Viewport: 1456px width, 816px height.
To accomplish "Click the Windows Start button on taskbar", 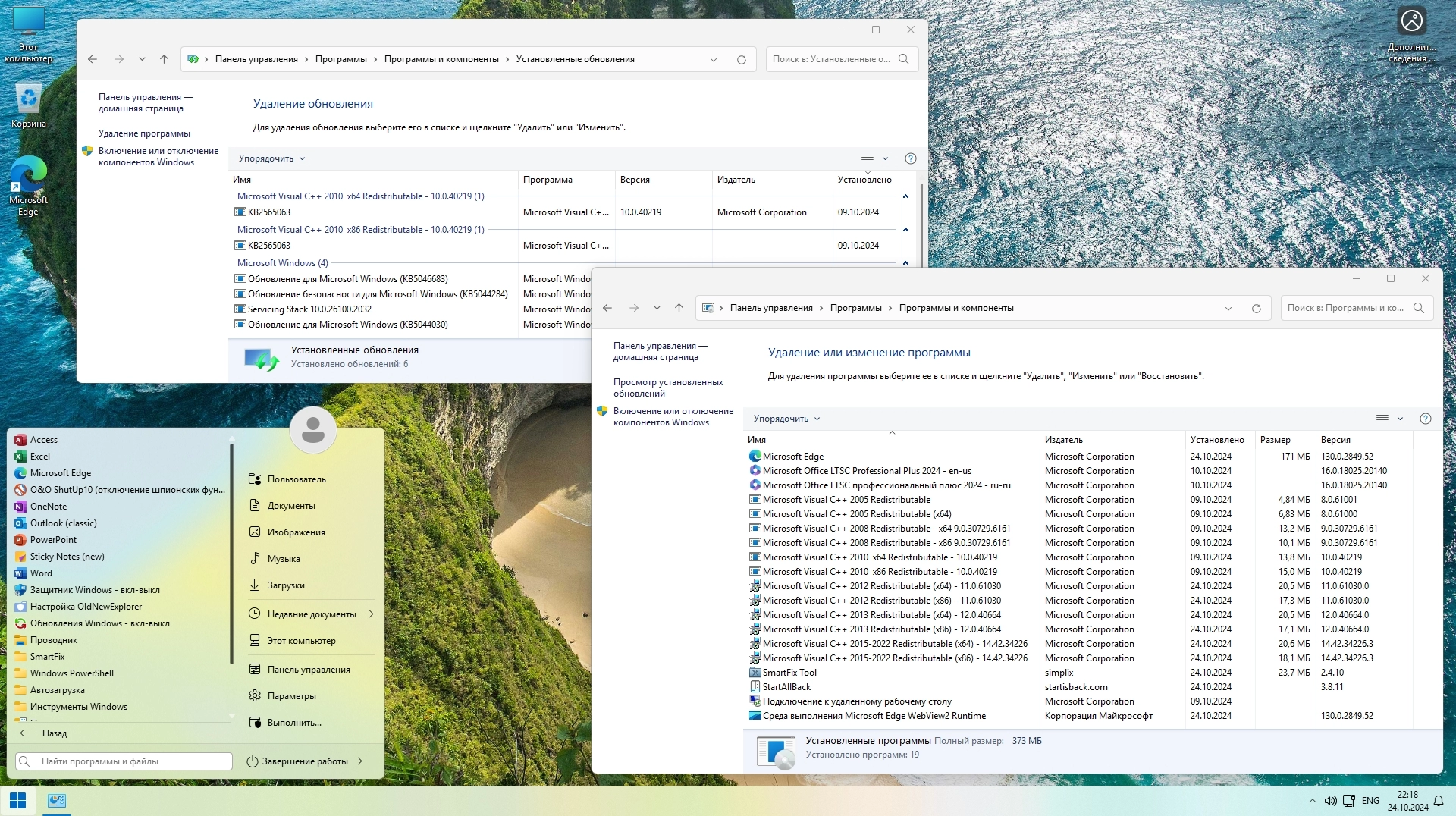I will [x=17, y=801].
